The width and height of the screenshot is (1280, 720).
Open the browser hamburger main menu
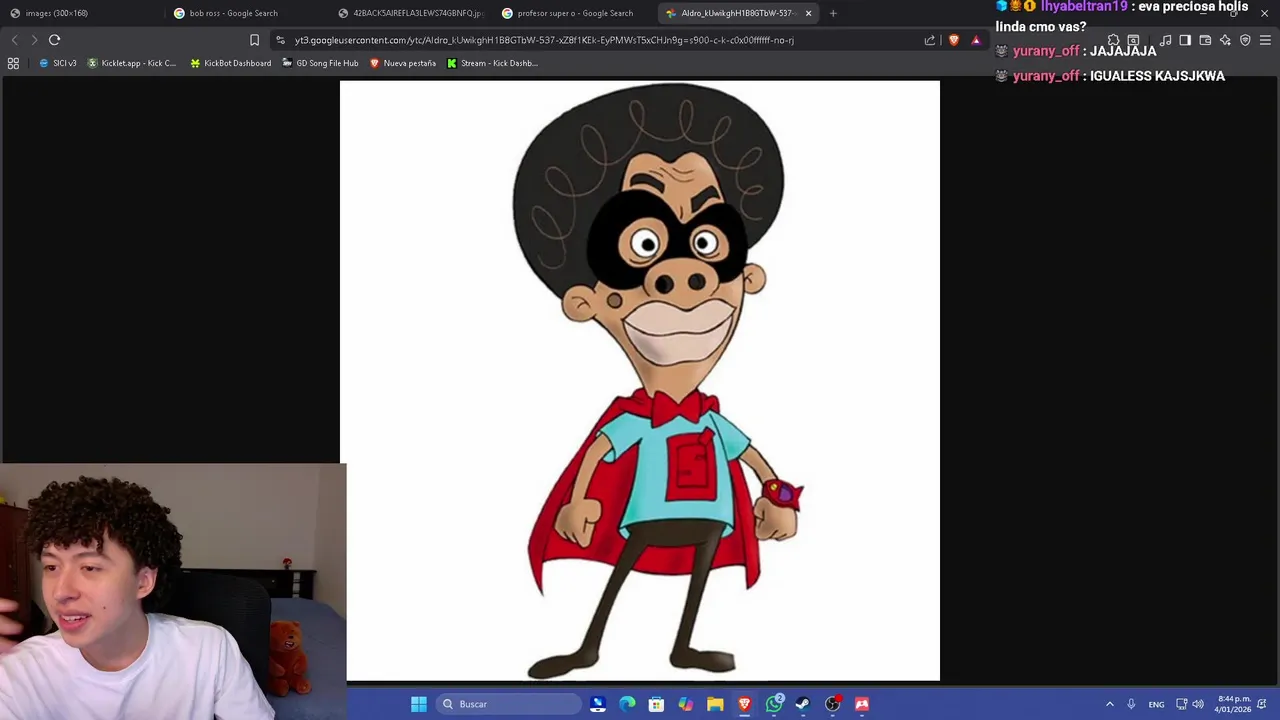1265,40
